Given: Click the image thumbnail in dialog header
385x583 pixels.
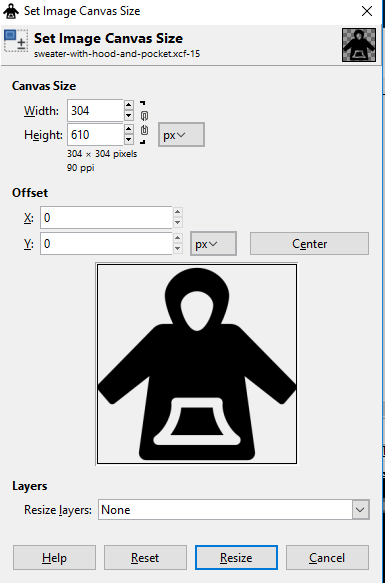Looking at the screenshot, I should (x=359, y=45).
